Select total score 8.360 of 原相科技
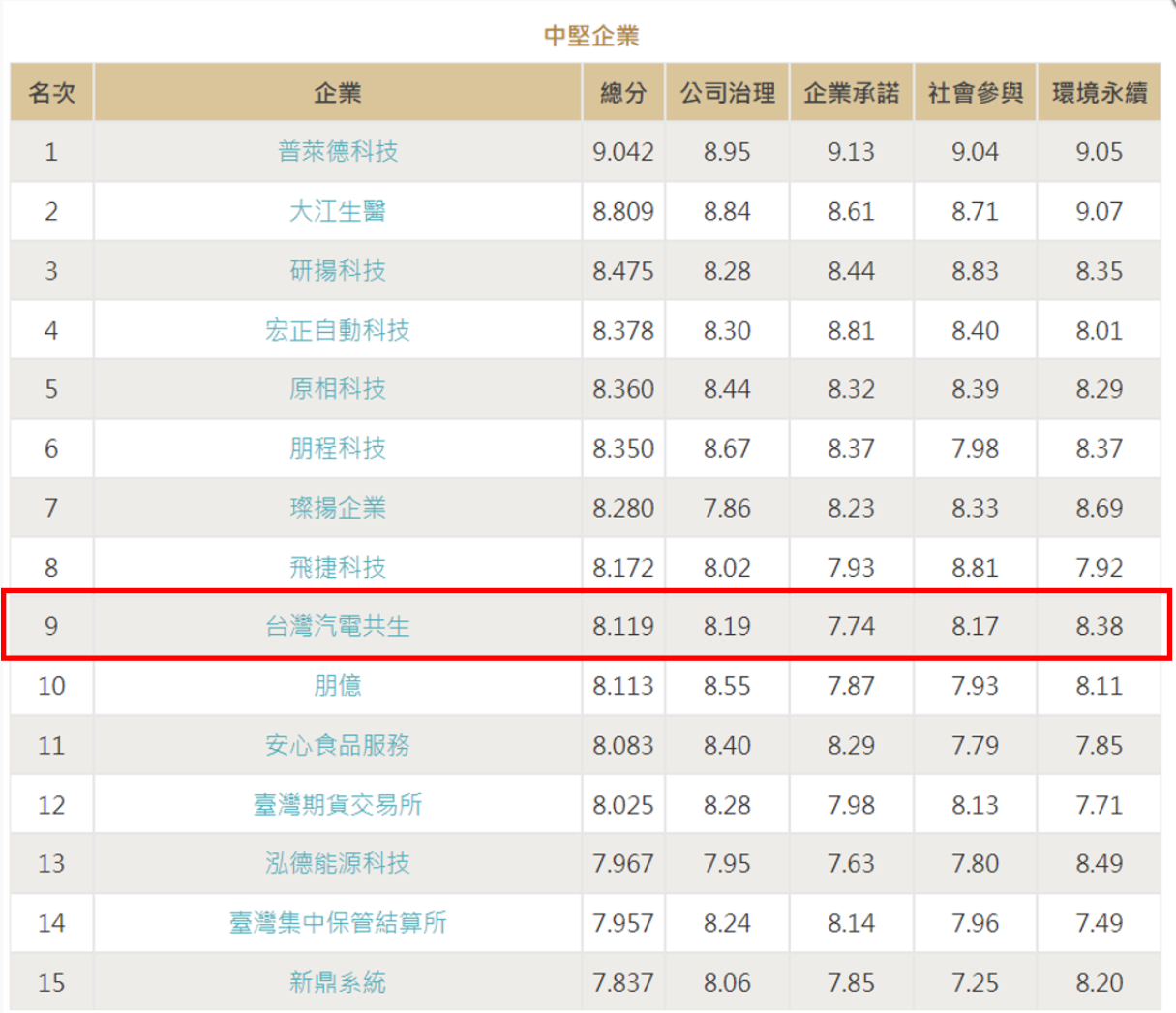The width and height of the screenshot is (1176, 1013). (623, 389)
